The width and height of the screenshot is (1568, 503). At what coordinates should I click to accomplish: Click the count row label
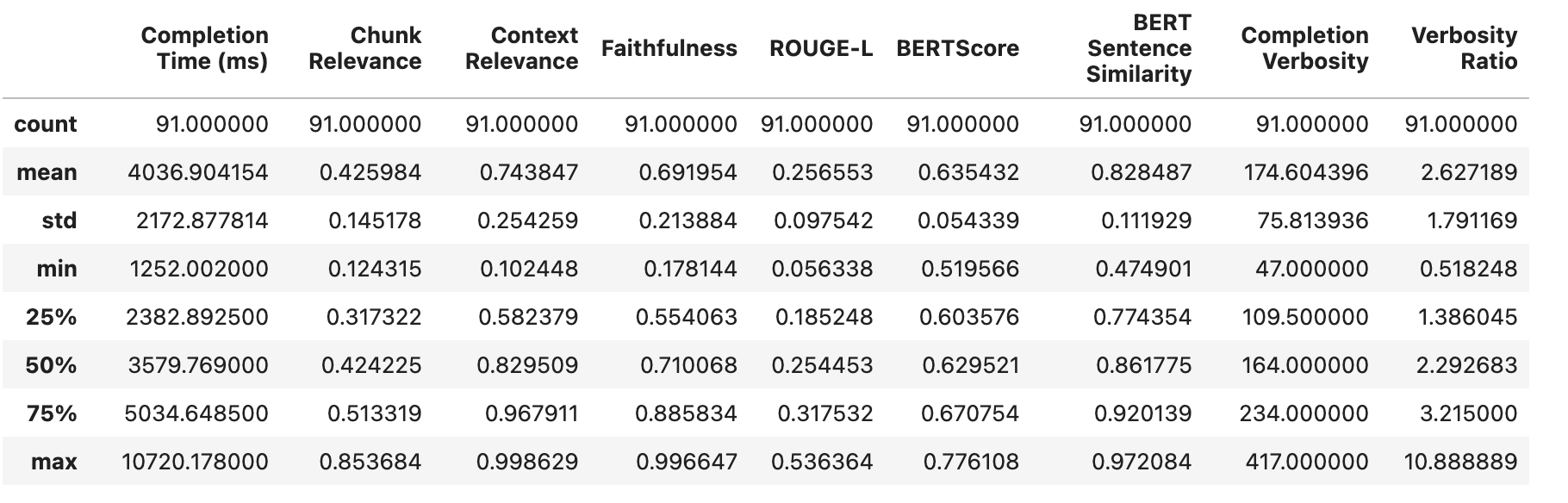(x=46, y=124)
